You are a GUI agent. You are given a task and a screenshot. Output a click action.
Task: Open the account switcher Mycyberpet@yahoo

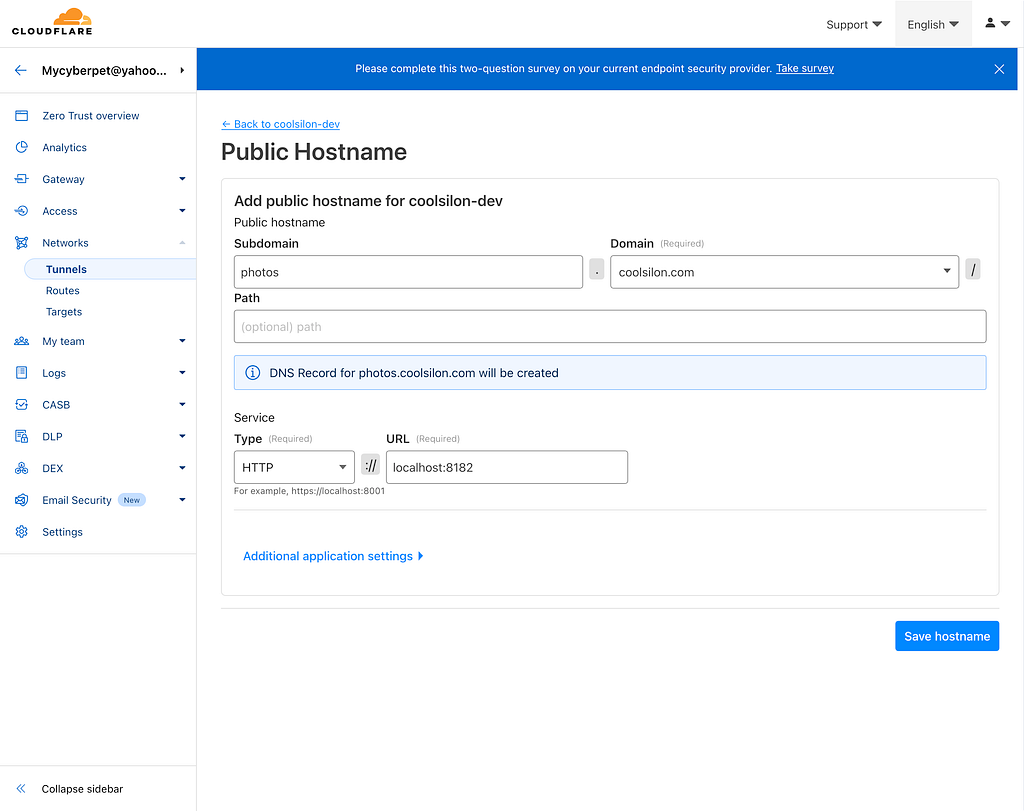click(x=112, y=71)
